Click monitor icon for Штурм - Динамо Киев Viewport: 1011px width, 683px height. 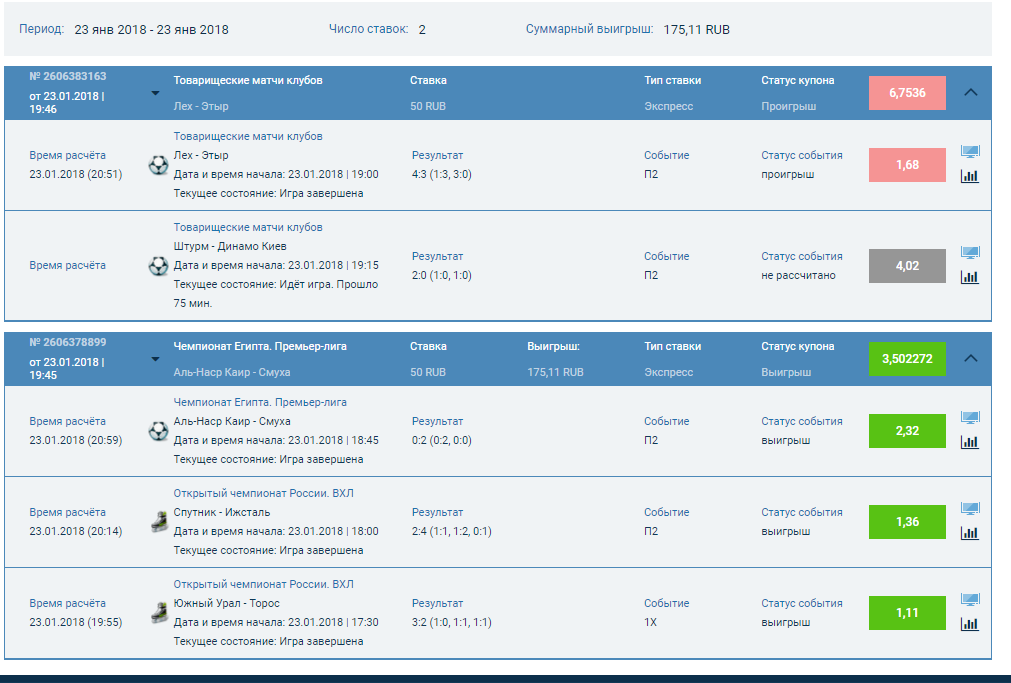coord(969,253)
